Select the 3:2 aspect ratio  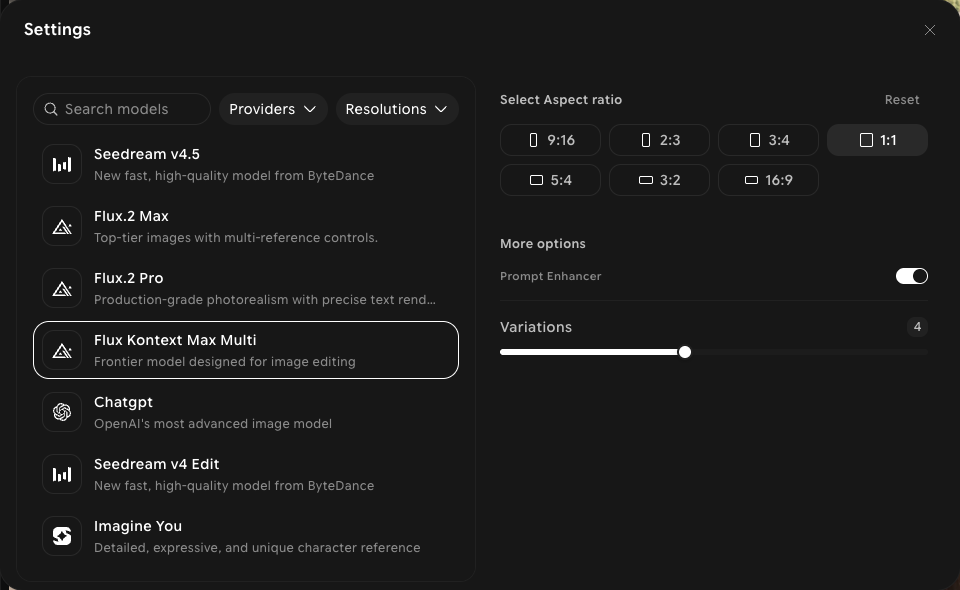tap(659, 180)
